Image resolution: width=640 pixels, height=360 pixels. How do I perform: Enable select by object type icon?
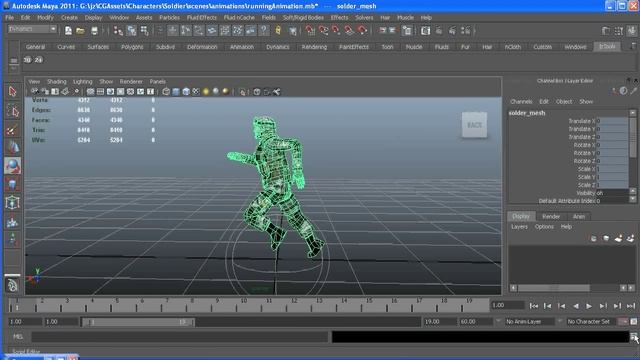[131, 31]
